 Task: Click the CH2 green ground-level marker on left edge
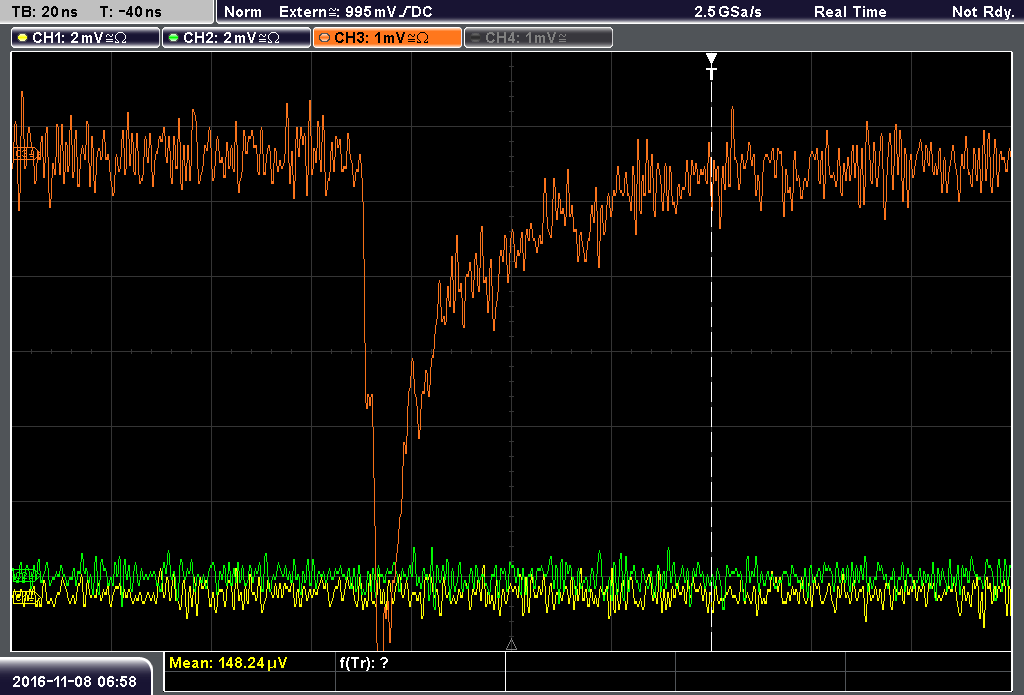(25, 575)
